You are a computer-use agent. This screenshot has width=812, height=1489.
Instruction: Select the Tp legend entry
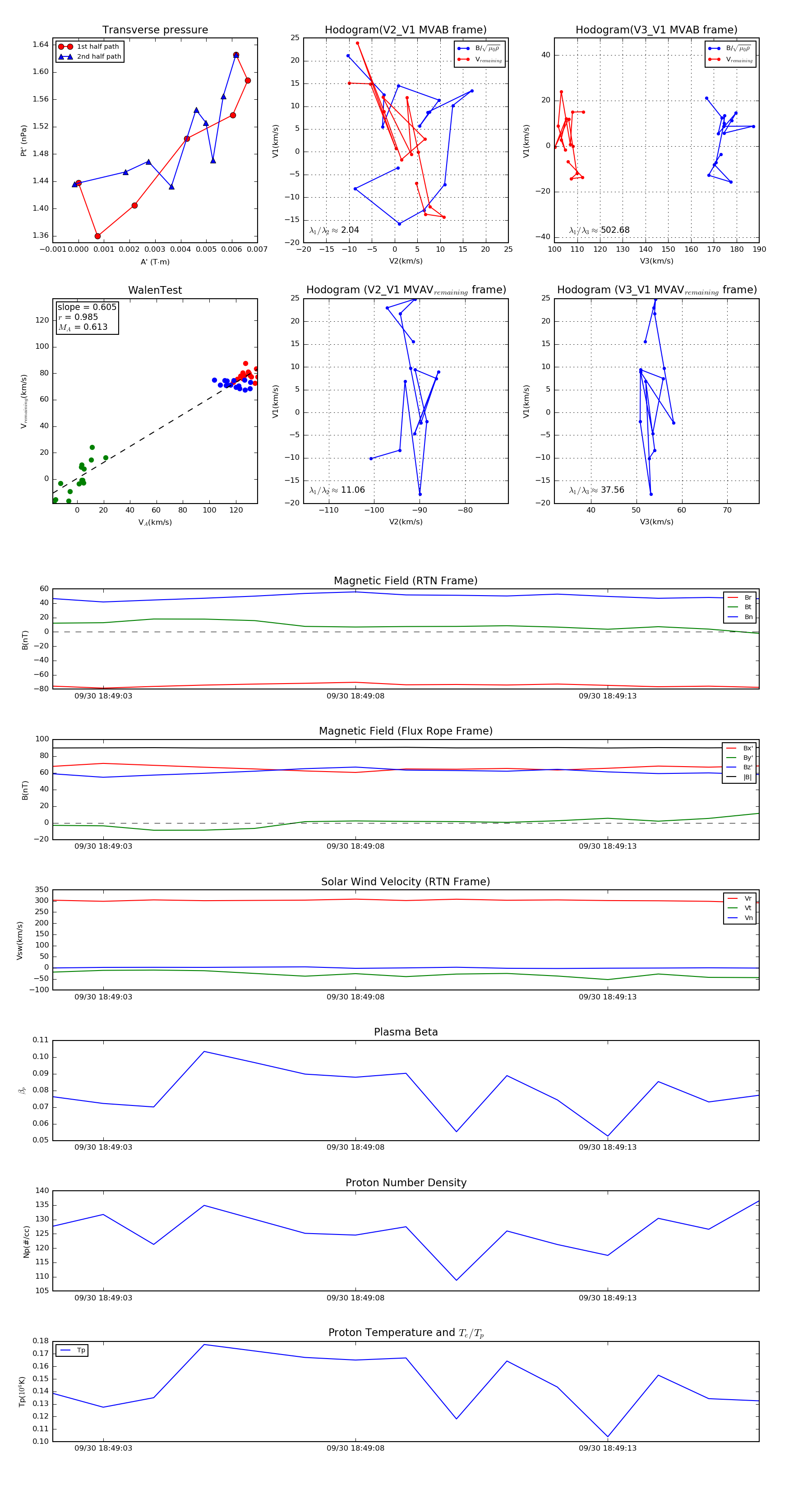point(72,1350)
